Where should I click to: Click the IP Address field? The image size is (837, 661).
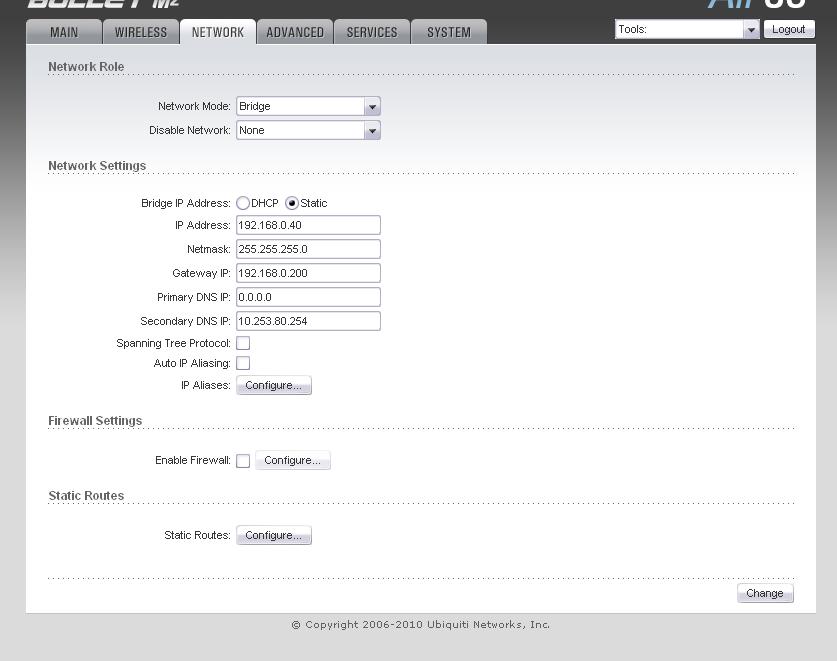coord(308,225)
